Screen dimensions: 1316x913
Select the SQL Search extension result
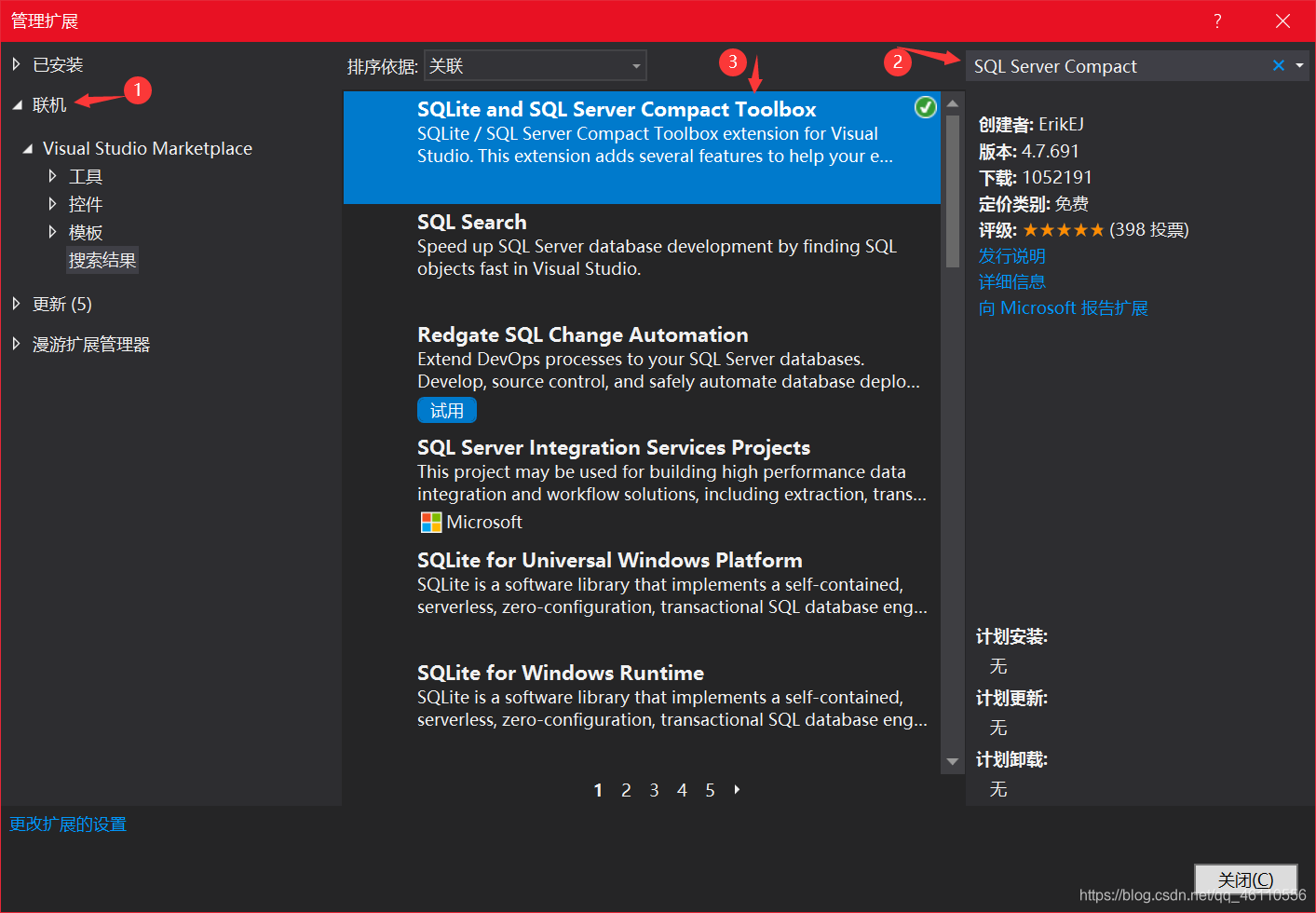pos(642,260)
